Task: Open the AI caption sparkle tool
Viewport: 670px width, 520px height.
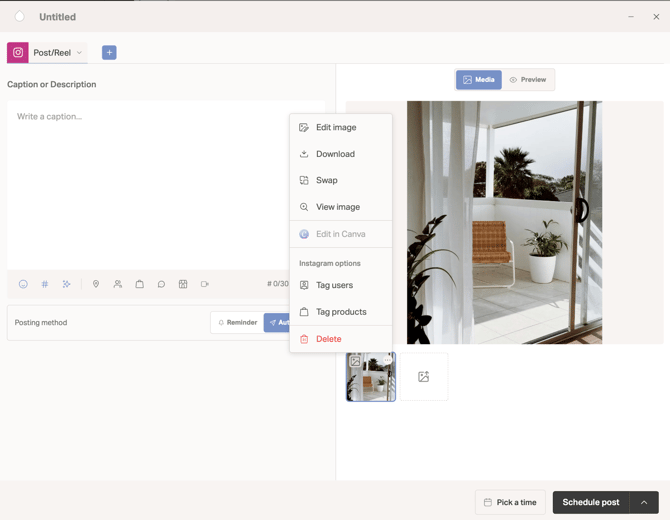Action: pyautogui.click(x=66, y=284)
